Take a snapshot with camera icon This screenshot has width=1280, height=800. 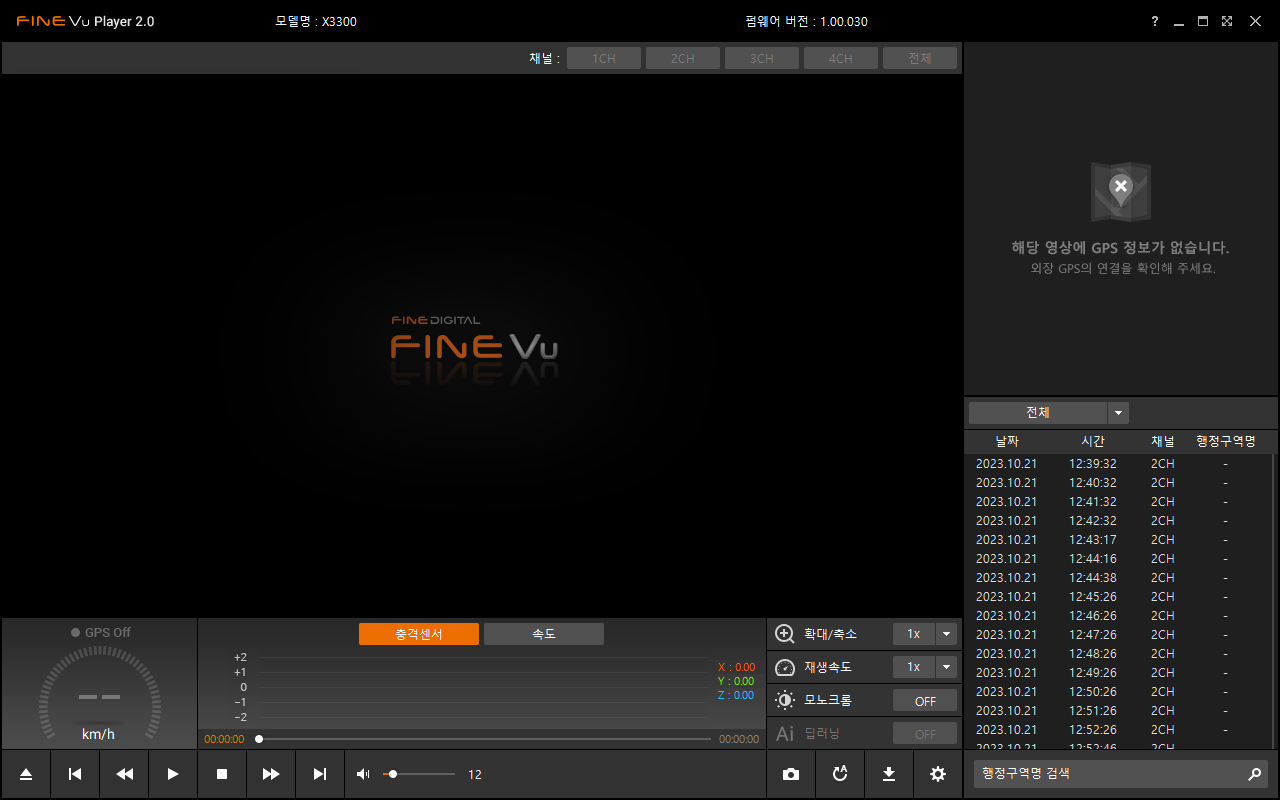tap(791, 774)
